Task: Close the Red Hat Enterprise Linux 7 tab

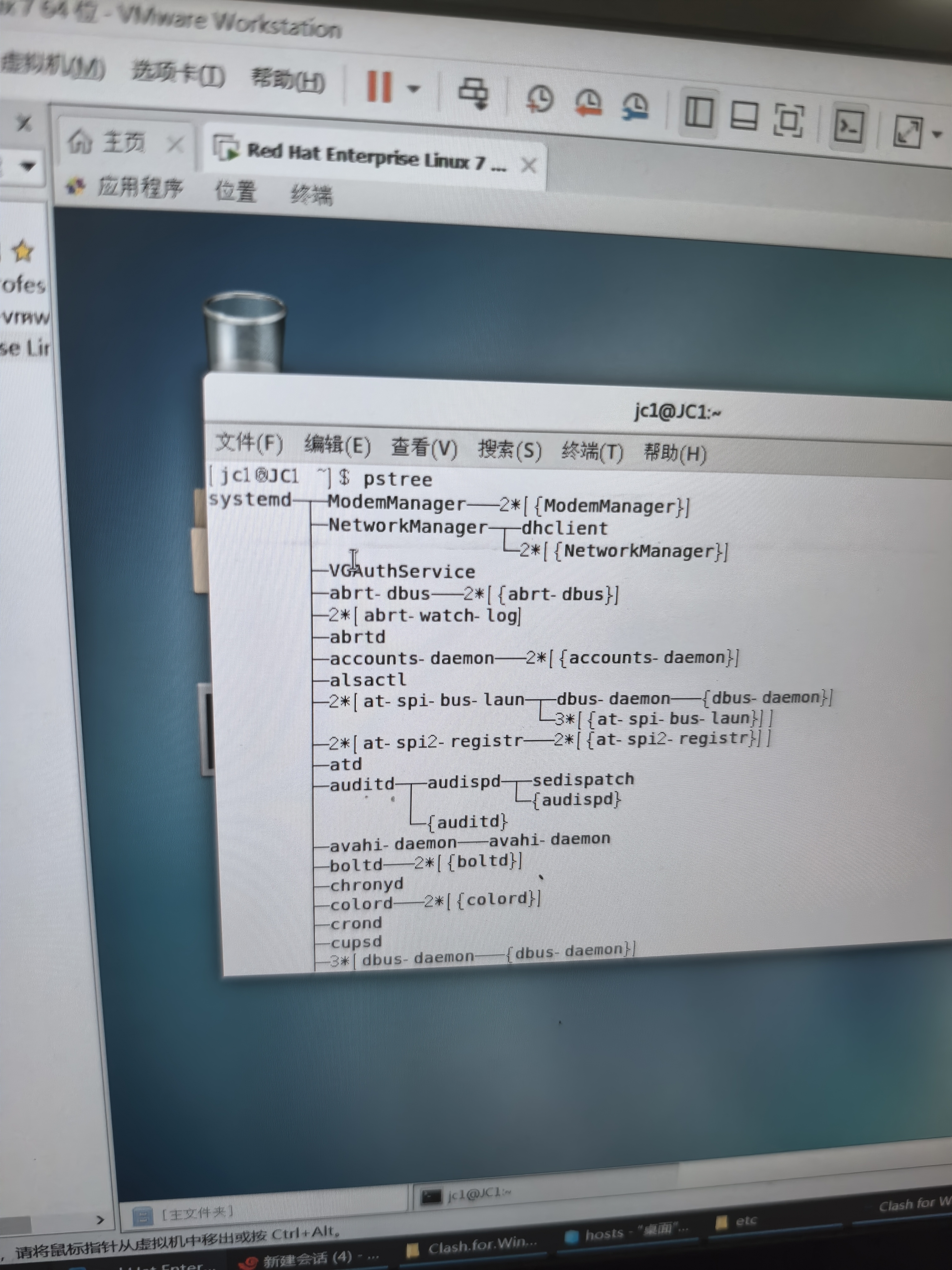Action: click(x=529, y=166)
